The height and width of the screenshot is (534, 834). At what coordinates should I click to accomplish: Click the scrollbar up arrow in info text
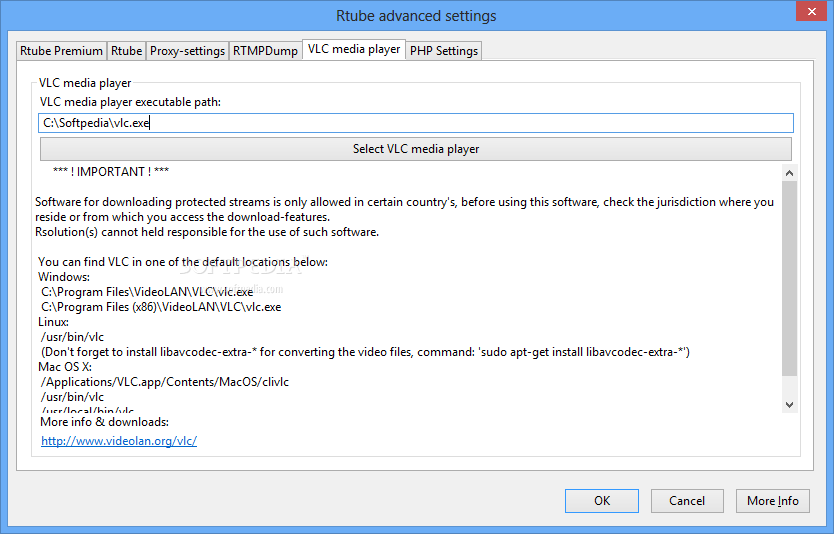[x=789, y=173]
